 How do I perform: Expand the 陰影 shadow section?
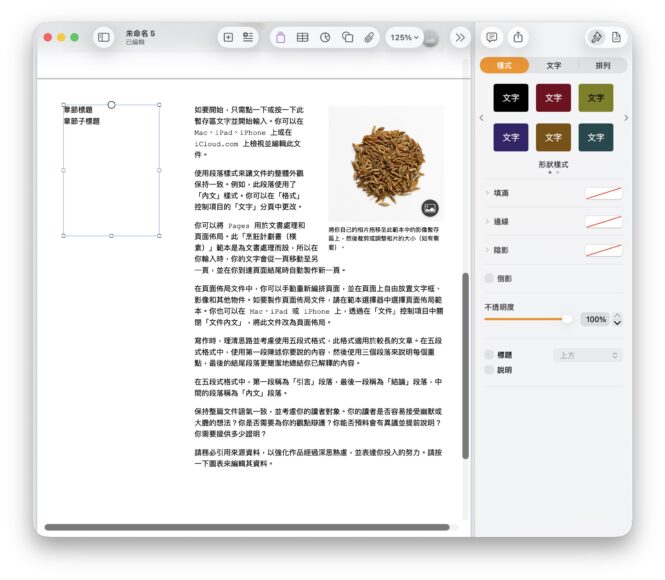coord(487,250)
